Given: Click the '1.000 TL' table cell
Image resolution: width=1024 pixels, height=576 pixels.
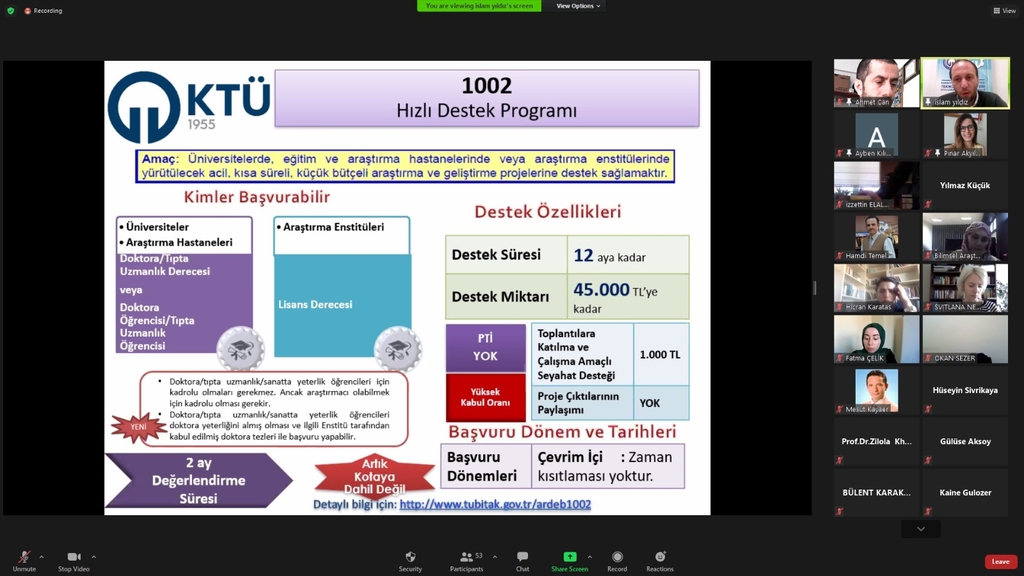Looking at the screenshot, I should 661,355.
